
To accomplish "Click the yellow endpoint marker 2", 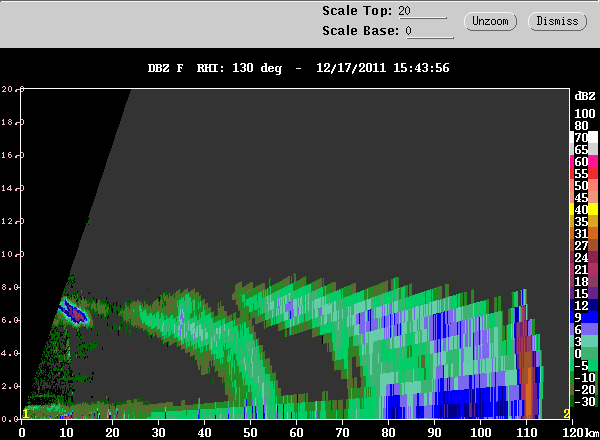I will tap(566, 414).
